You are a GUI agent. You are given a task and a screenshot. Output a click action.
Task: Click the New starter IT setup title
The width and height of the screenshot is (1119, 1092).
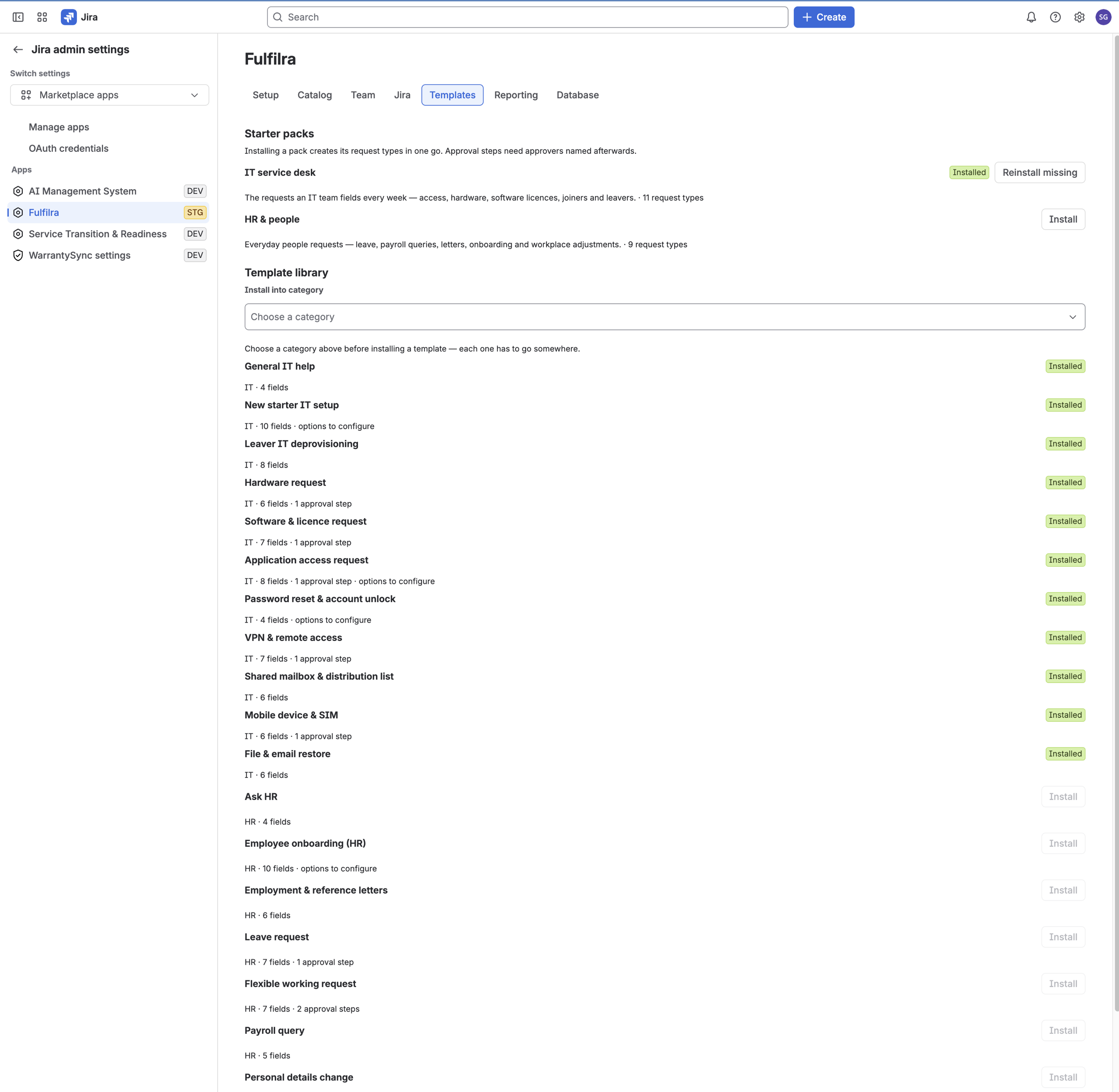pyautogui.click(x=292, y=405)
